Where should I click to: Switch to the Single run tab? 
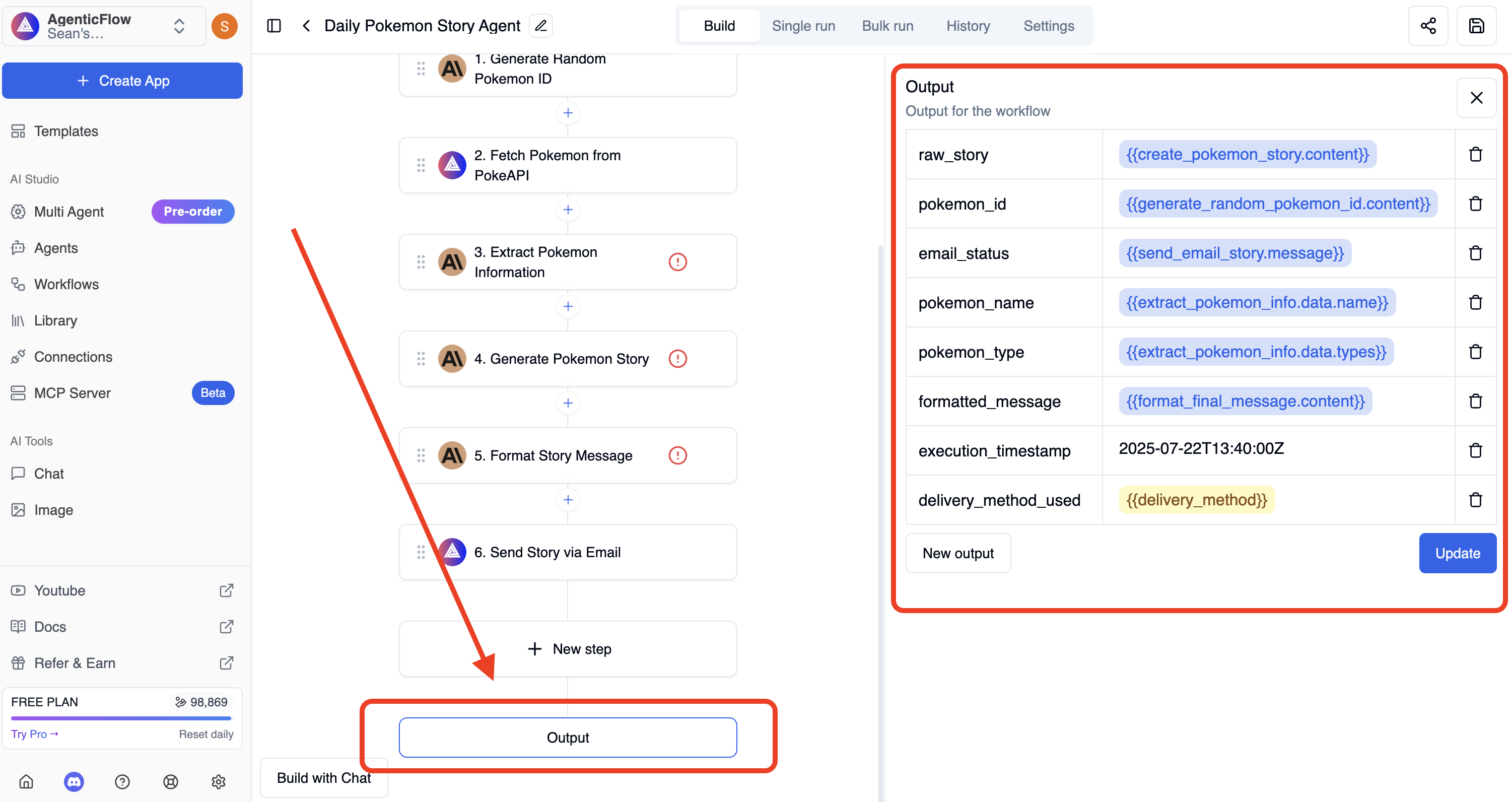tap(803, 26)
